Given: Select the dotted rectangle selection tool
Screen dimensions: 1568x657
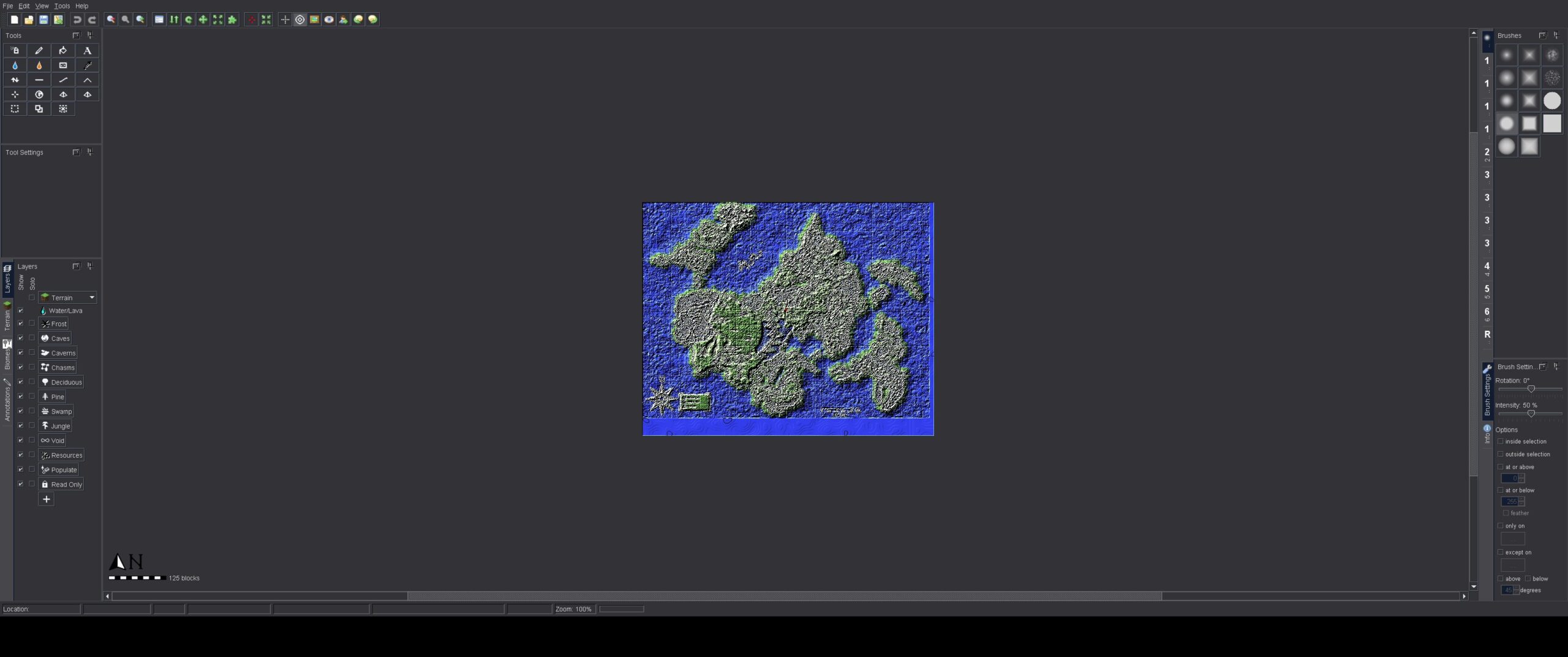Looking at the screenshot, I should [15, 109].
